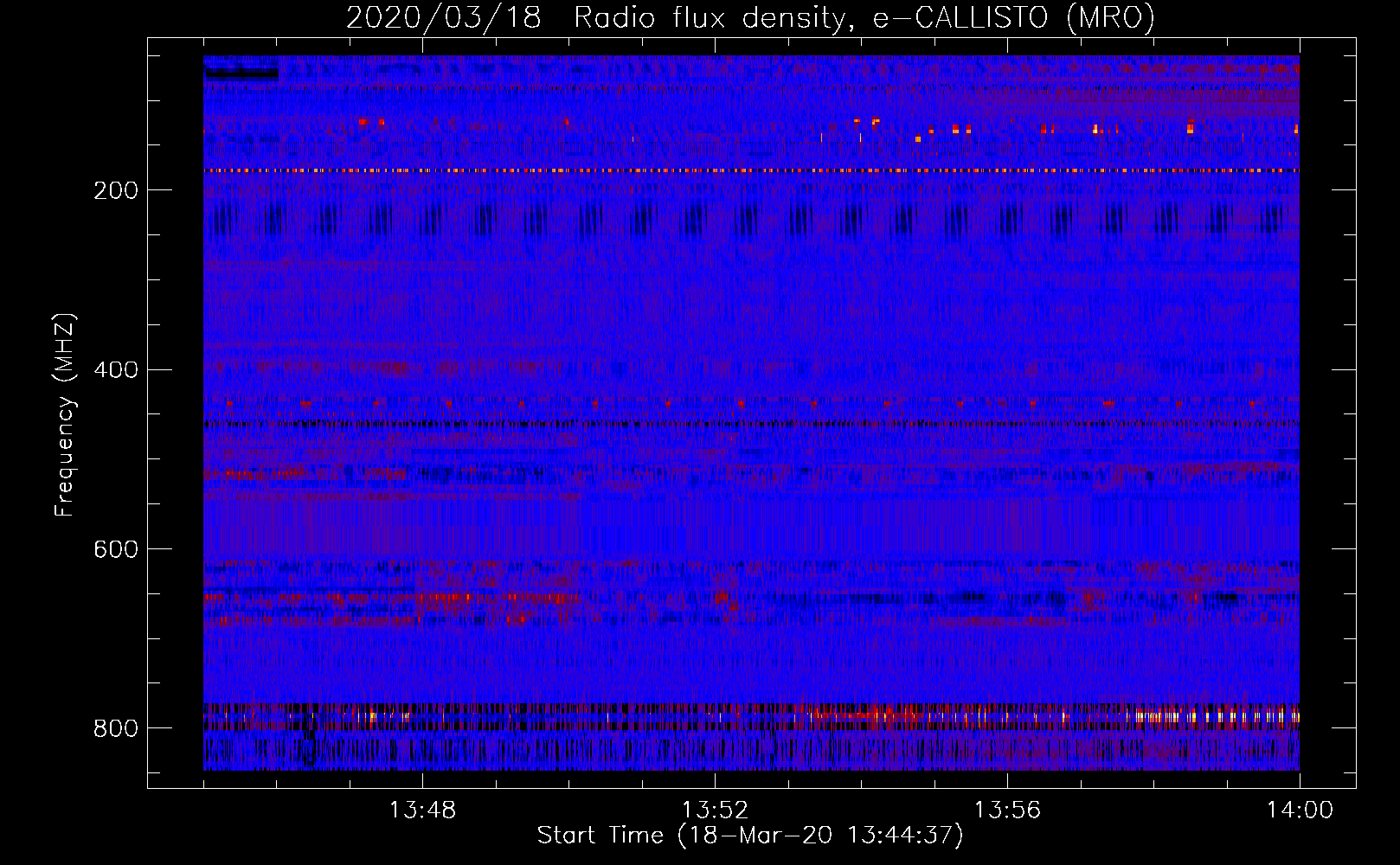This screenshot has width=1400, height=865.
Task: Click the 600 frequency tick label
Action: click(116, 549)
